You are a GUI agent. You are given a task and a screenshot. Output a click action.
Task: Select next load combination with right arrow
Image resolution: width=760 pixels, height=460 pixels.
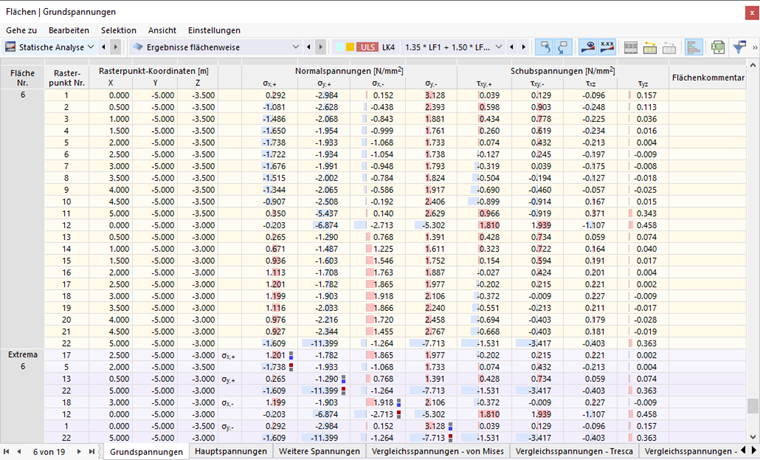point(523,47)
